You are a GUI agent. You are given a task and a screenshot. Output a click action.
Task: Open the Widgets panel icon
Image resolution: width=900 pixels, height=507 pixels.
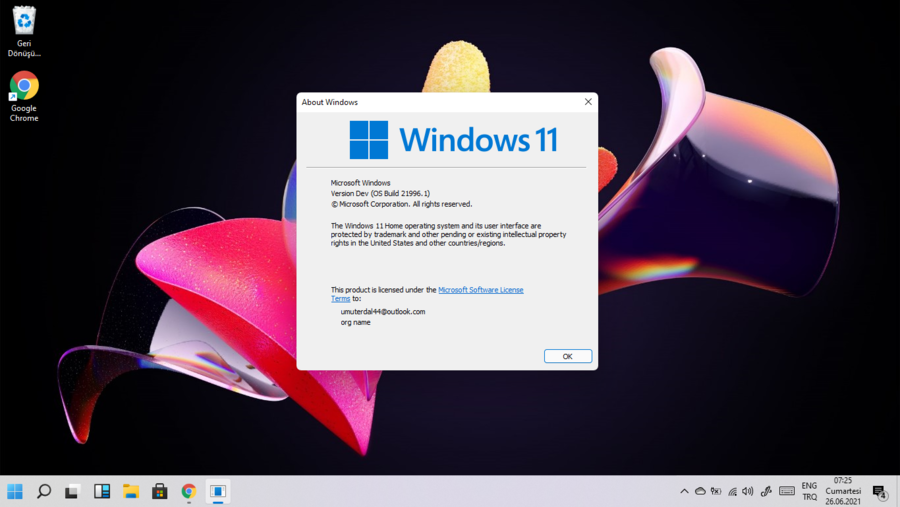102,491
